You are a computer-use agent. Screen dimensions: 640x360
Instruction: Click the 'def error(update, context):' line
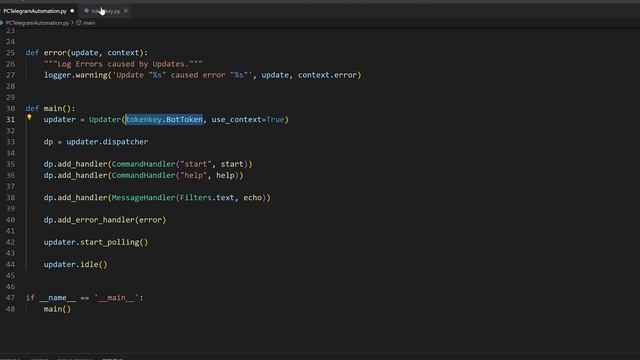pos(87,53)
